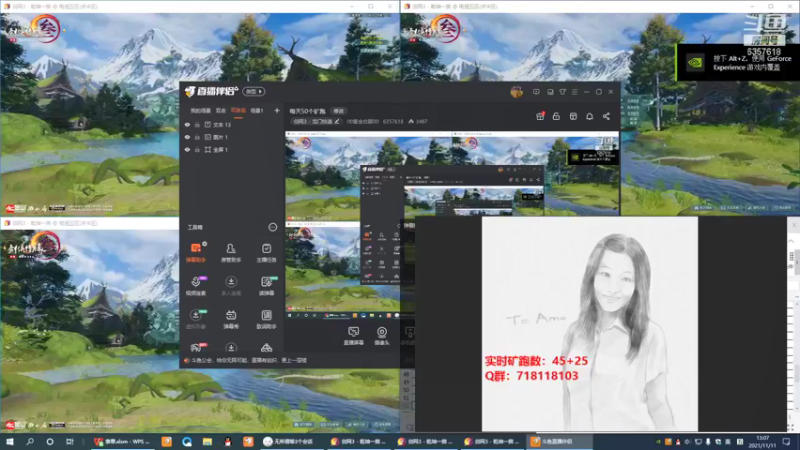Click the NVIDIA GeForce Experience overlay notification
800x450 pixels.
(x=738, y=62)
